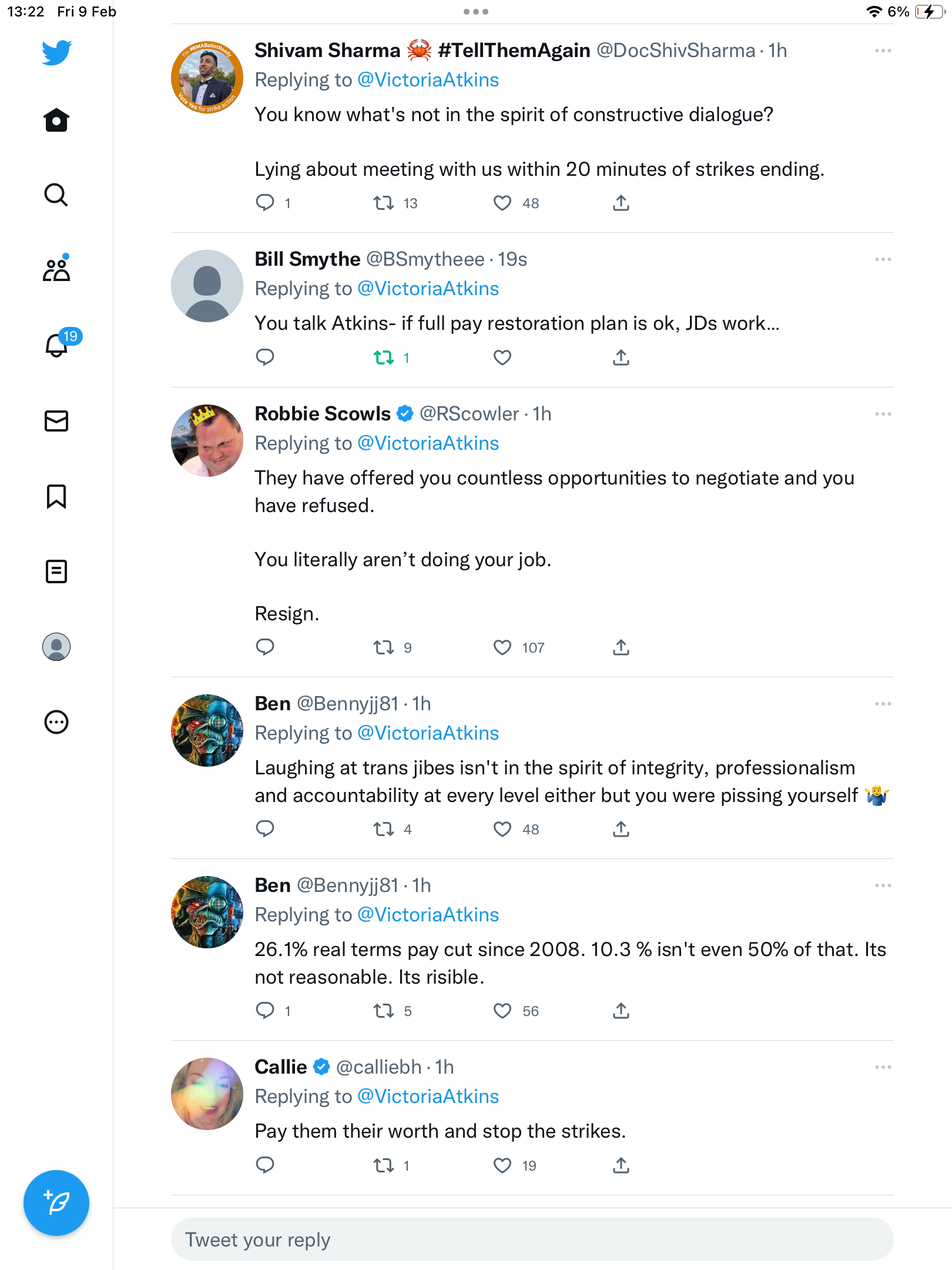
Task: Like Callie's reply about the strikes
Action: point(502,1165)
